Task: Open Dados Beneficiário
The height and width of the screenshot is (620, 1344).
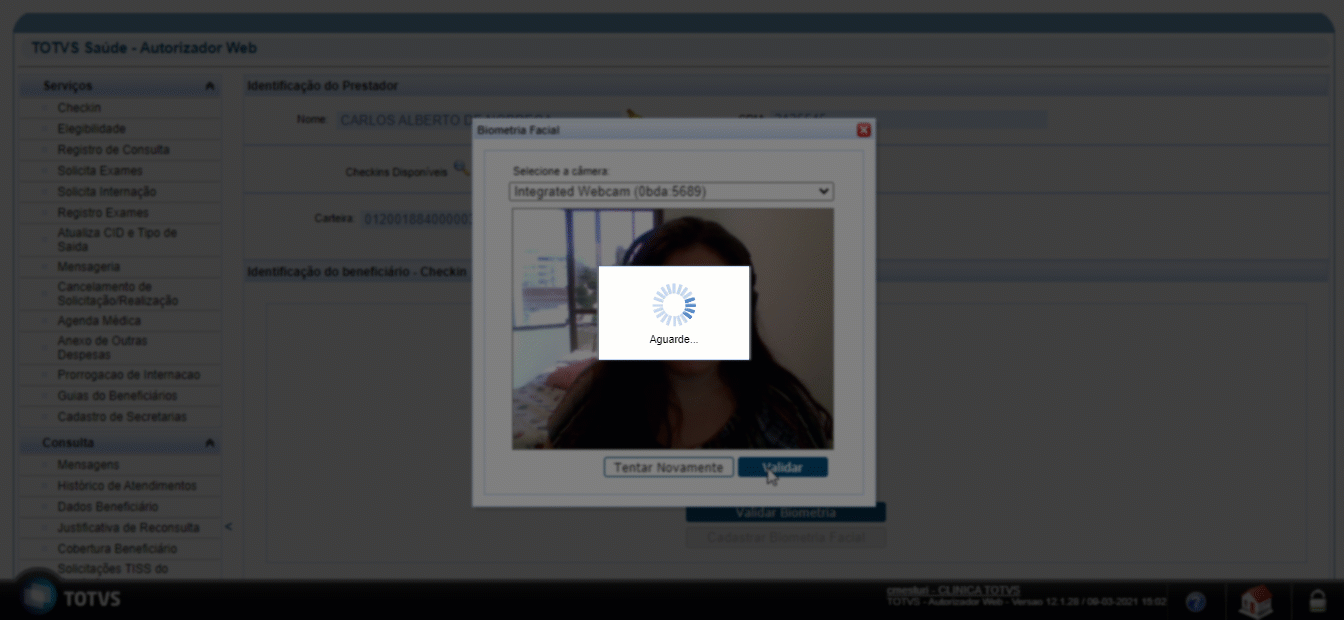Action: click(x=107, y=507)
